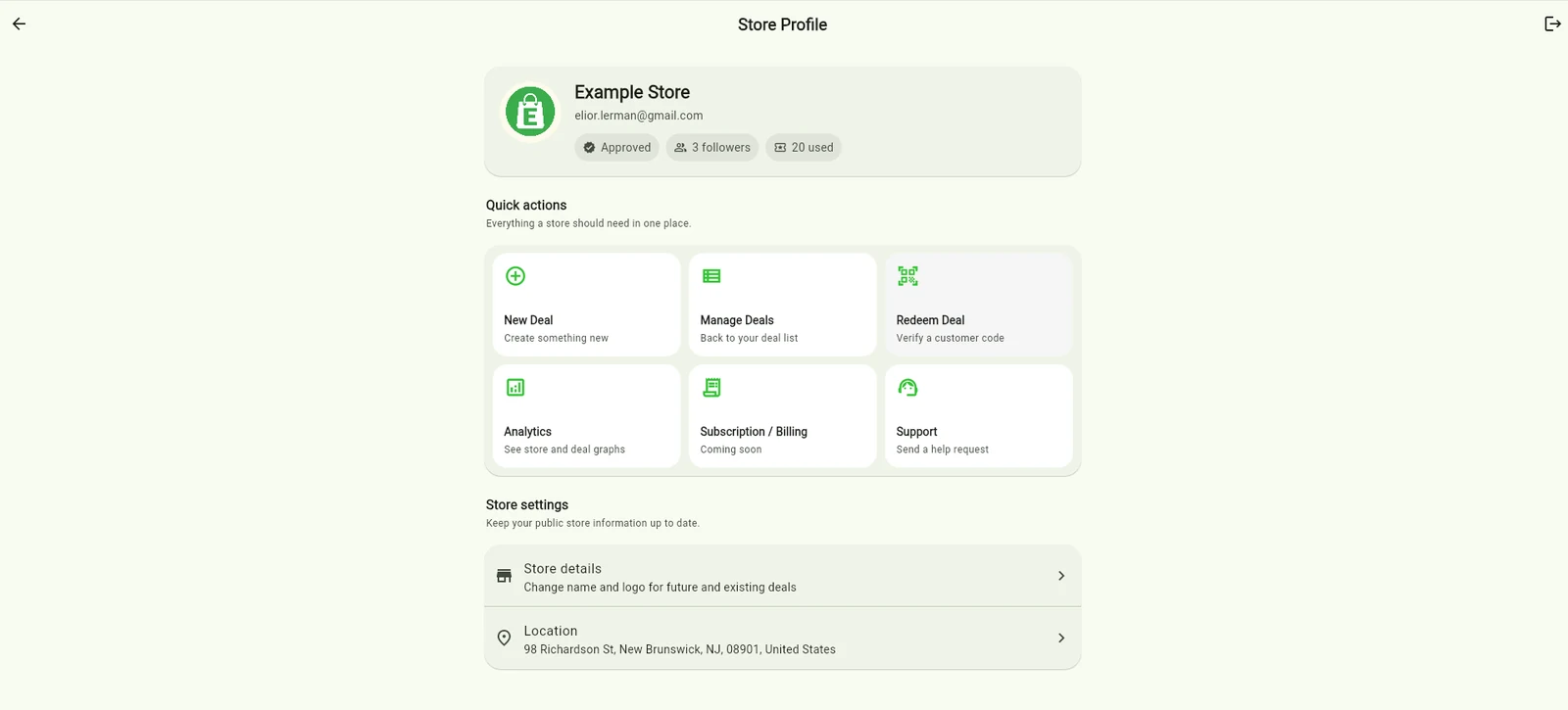Click the 98 Richardson St address
This screenshot has width=1568, height=710.
tap(679, 650)
